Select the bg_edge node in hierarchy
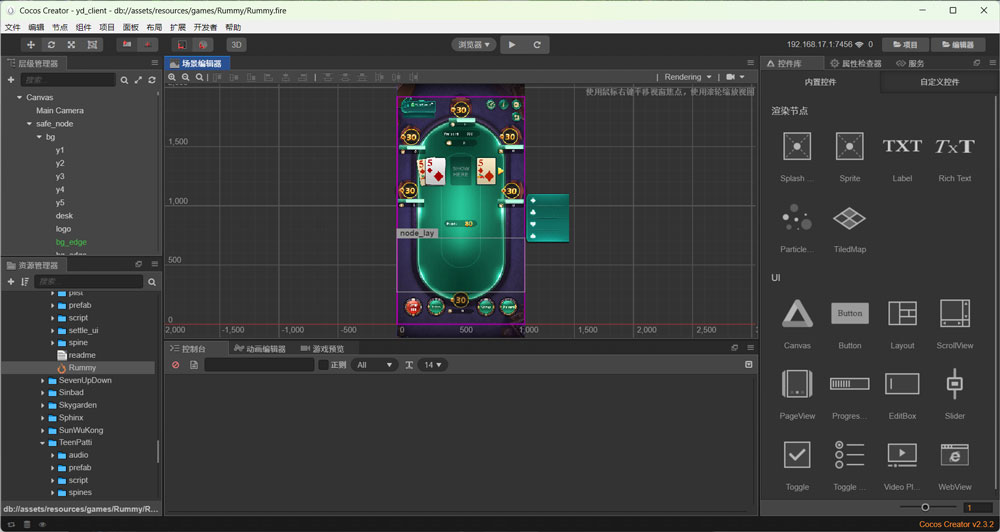This screenshot has height=532, width=1000. point(71,242)
